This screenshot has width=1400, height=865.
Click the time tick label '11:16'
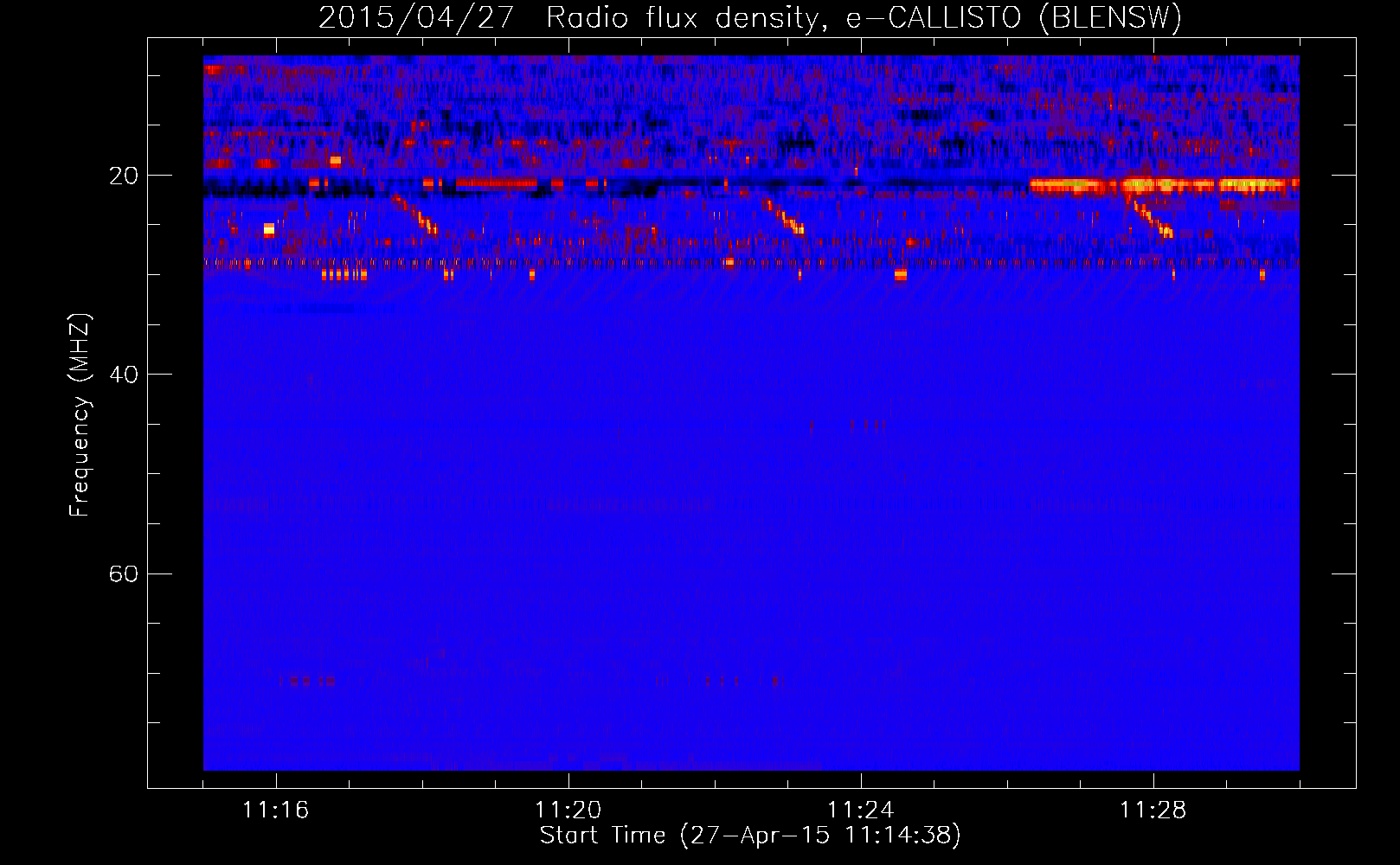click(x=276, y=810)
